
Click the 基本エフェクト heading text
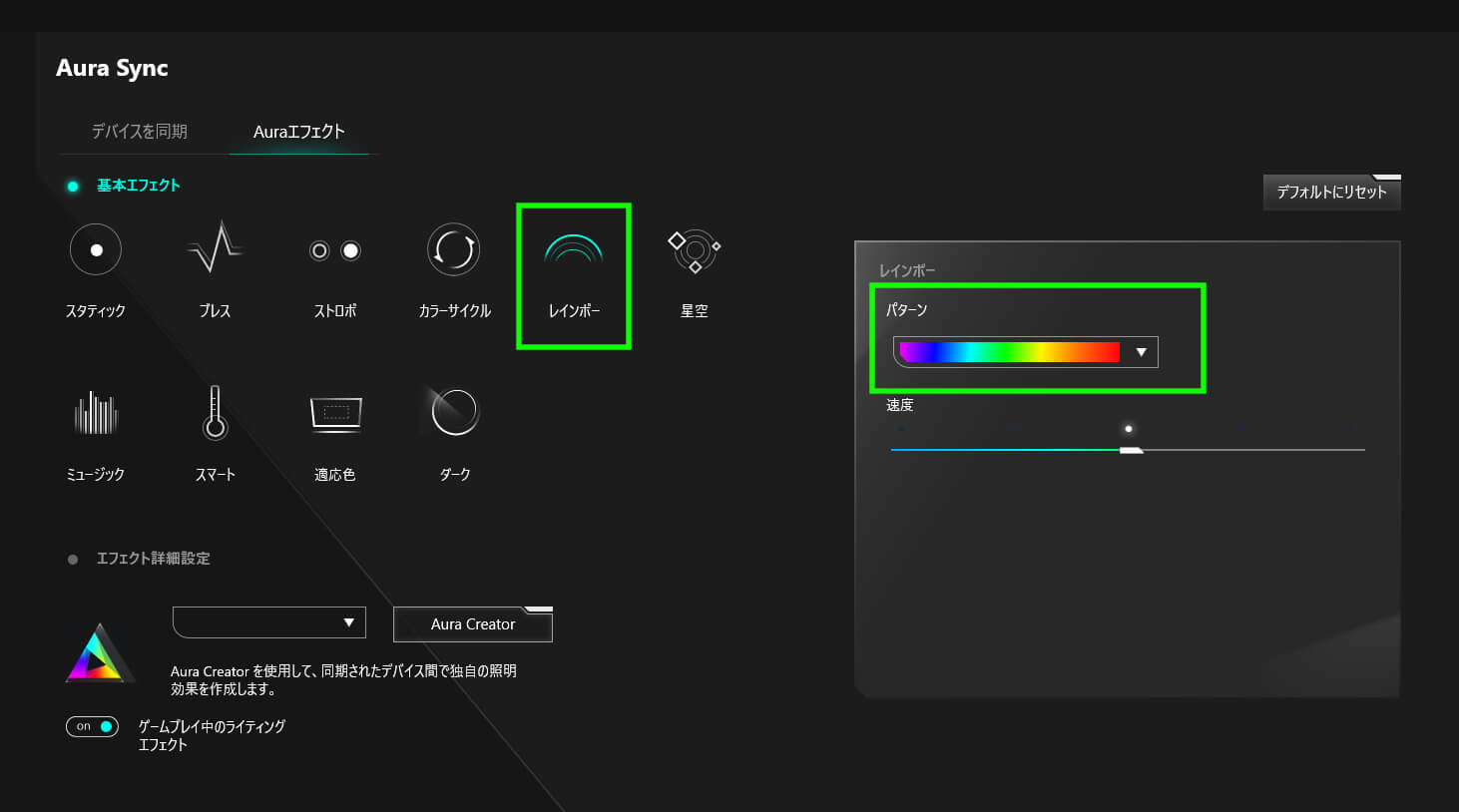tap(139, 186)
